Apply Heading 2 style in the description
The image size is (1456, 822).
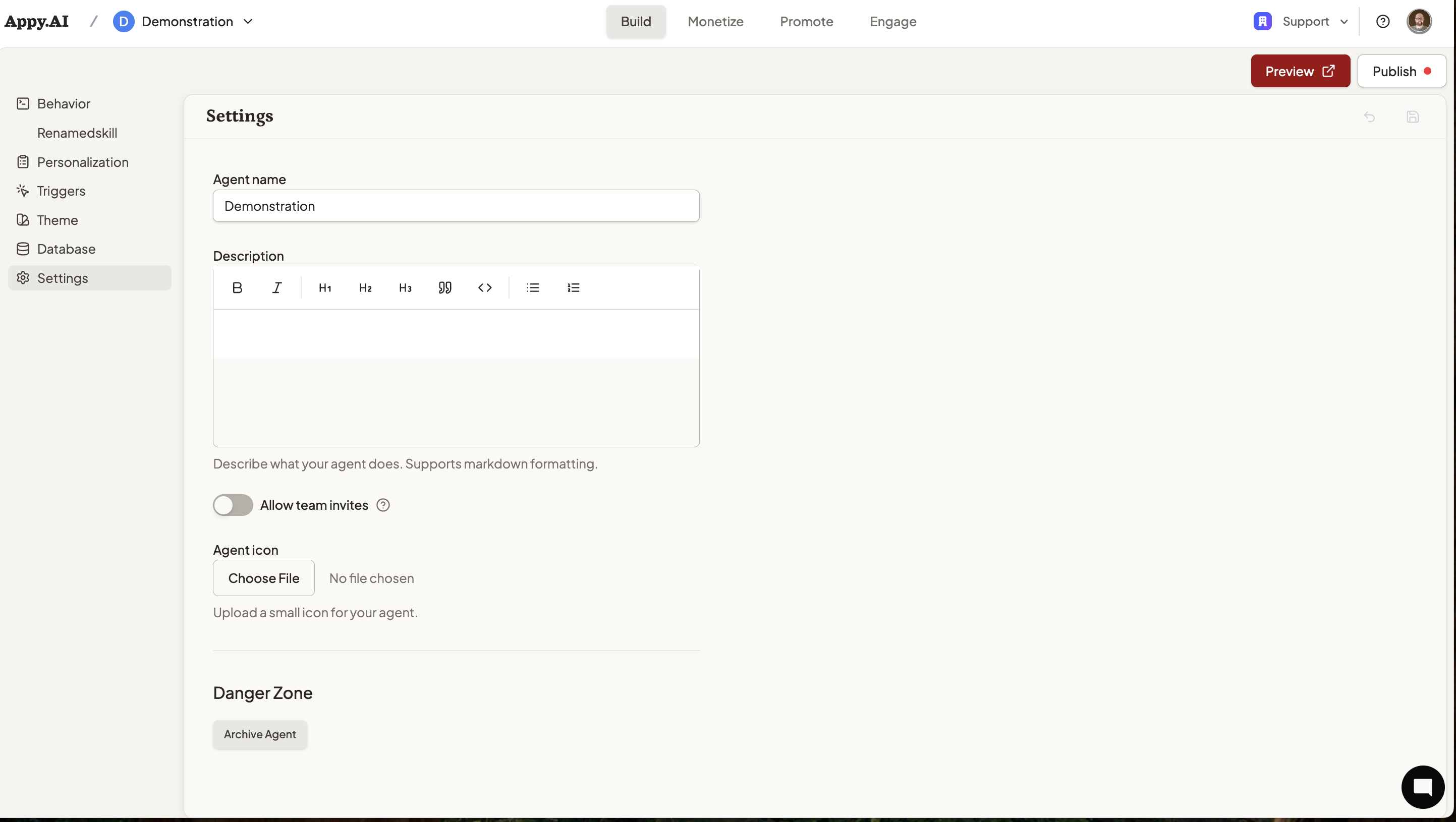click(365, 287)
